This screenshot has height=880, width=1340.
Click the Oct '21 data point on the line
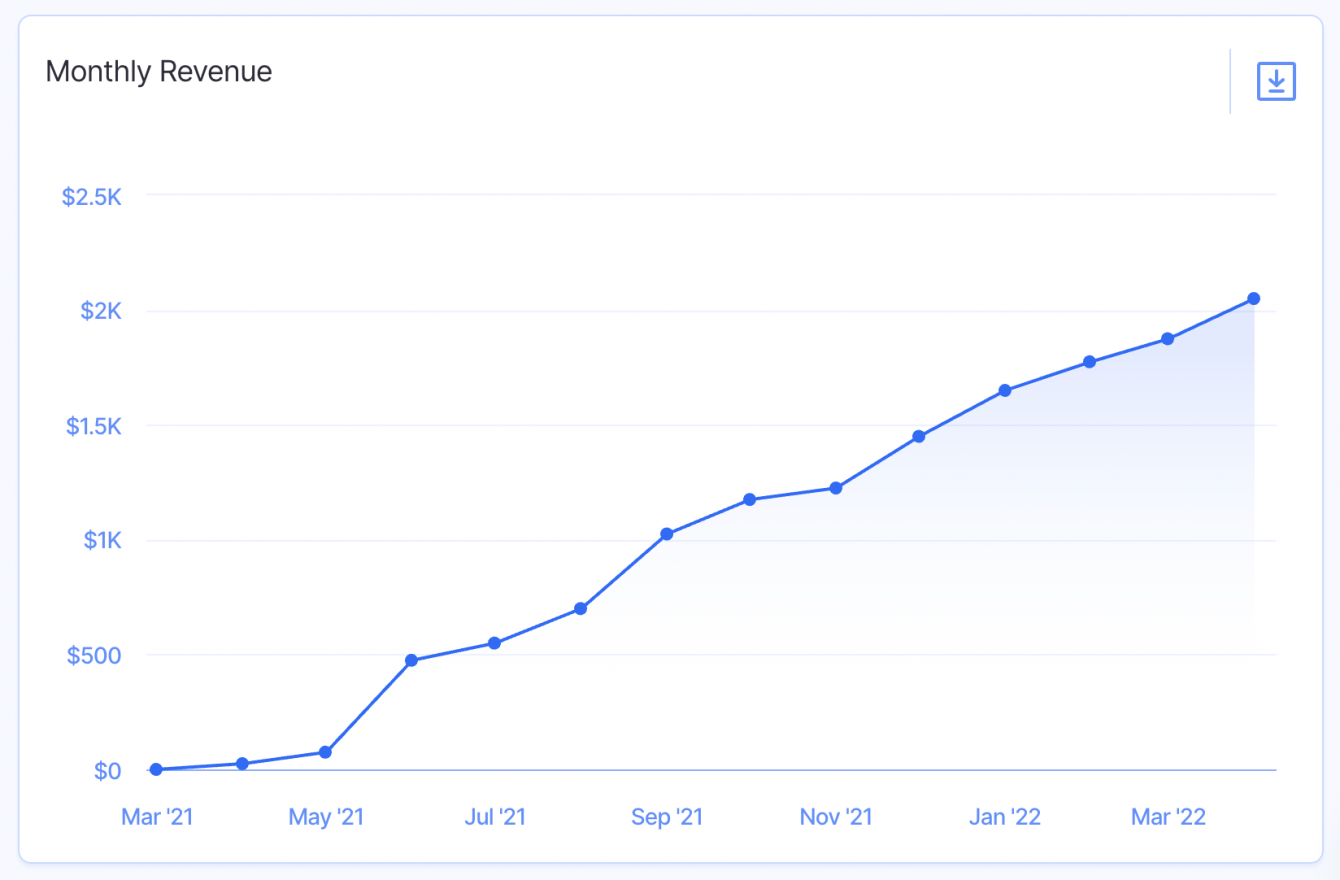(749, 499)
